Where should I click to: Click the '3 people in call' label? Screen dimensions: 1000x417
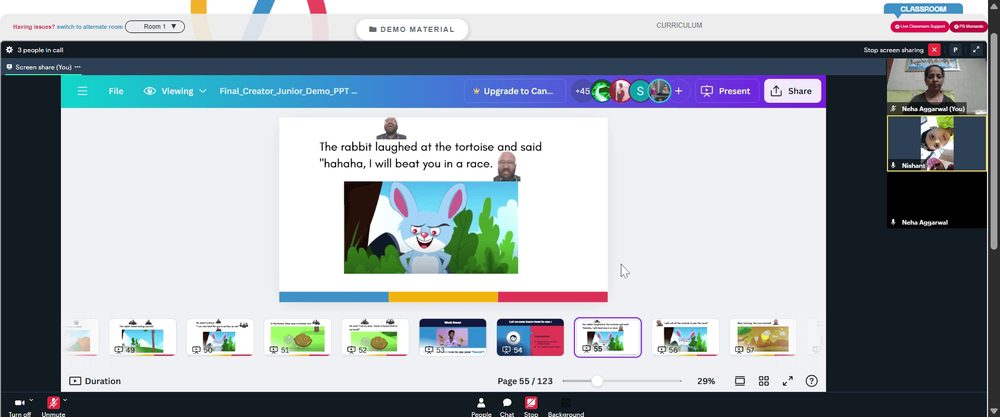40,50
